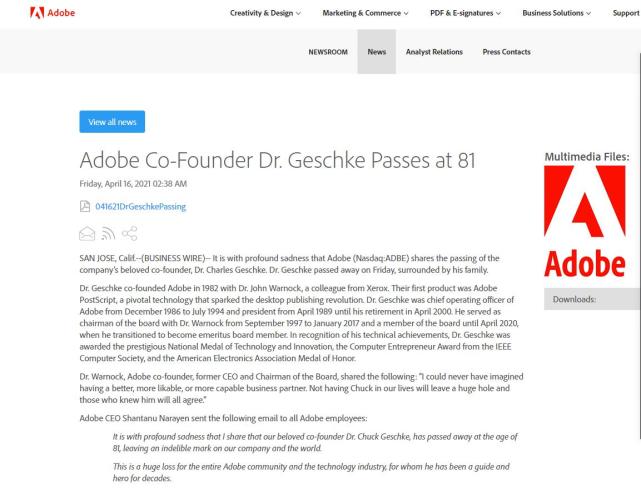
Task: Click the View all news button
Action: (112, 122)
